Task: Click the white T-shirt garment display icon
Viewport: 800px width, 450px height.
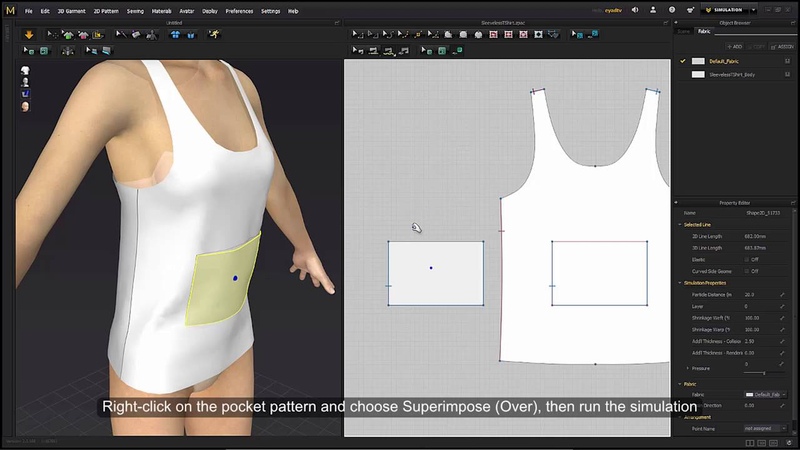Action: (25, 70)
